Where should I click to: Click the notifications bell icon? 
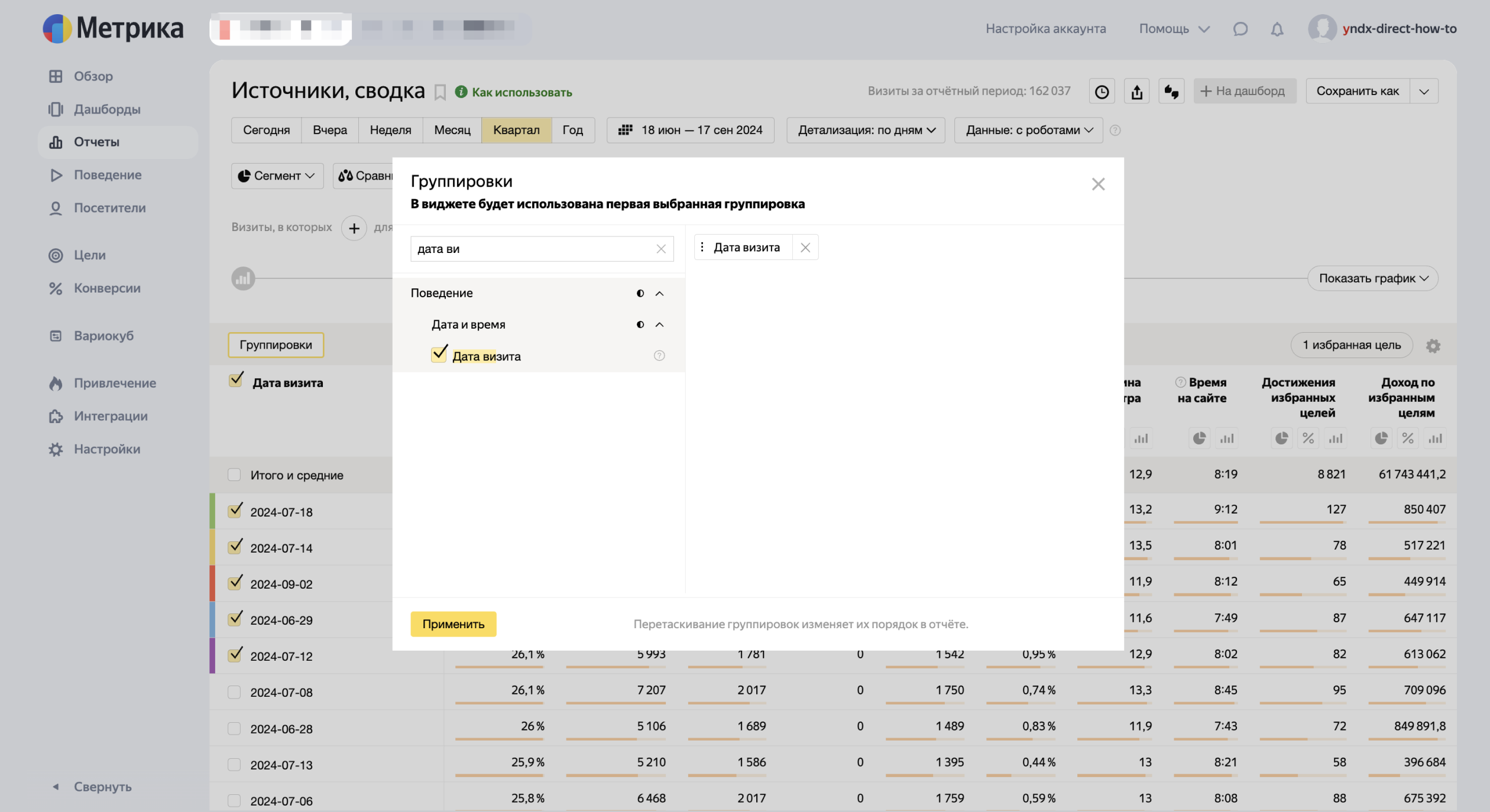click(x=1277, y=29)
